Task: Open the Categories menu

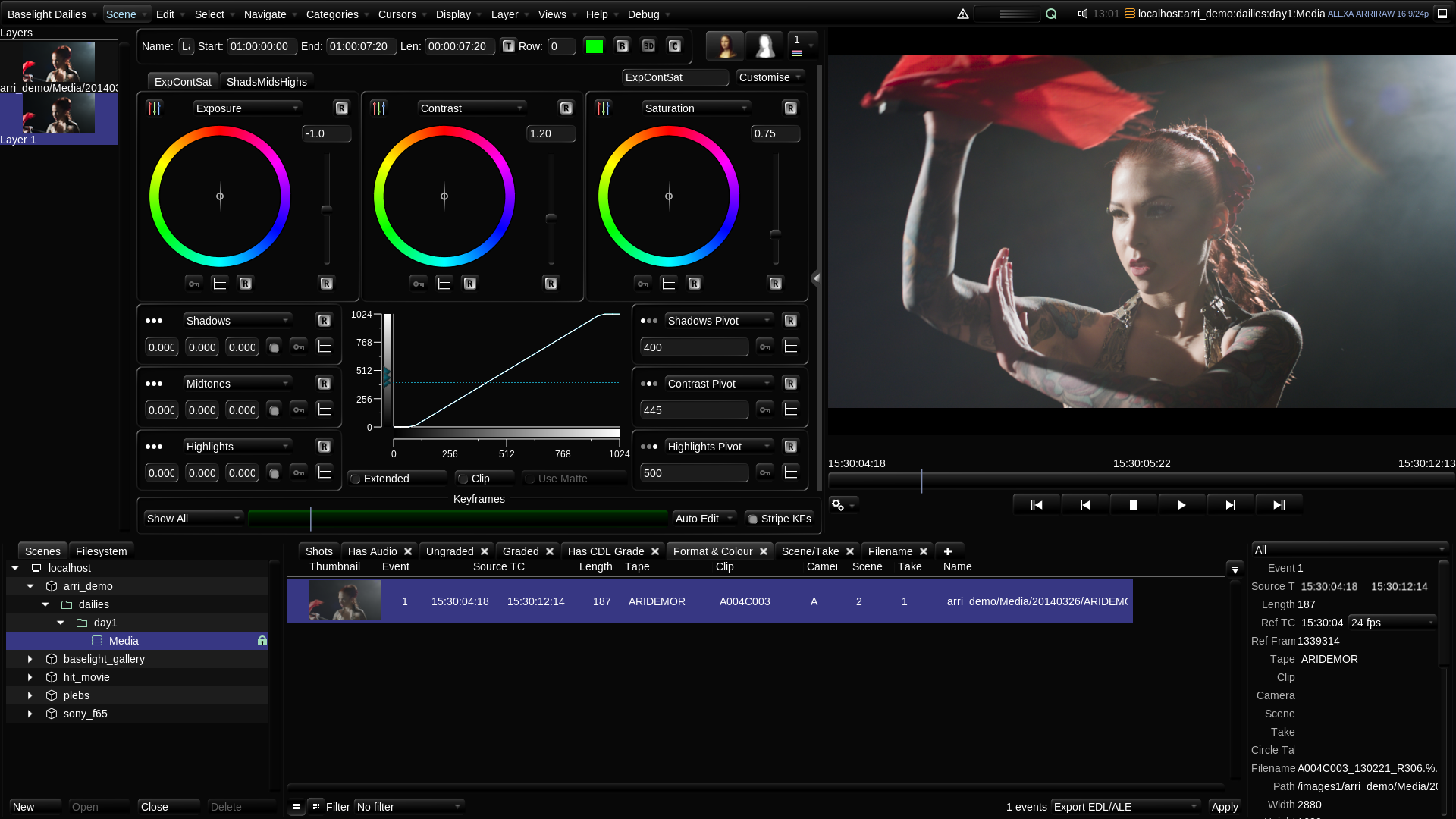Action: click(337, 14)
